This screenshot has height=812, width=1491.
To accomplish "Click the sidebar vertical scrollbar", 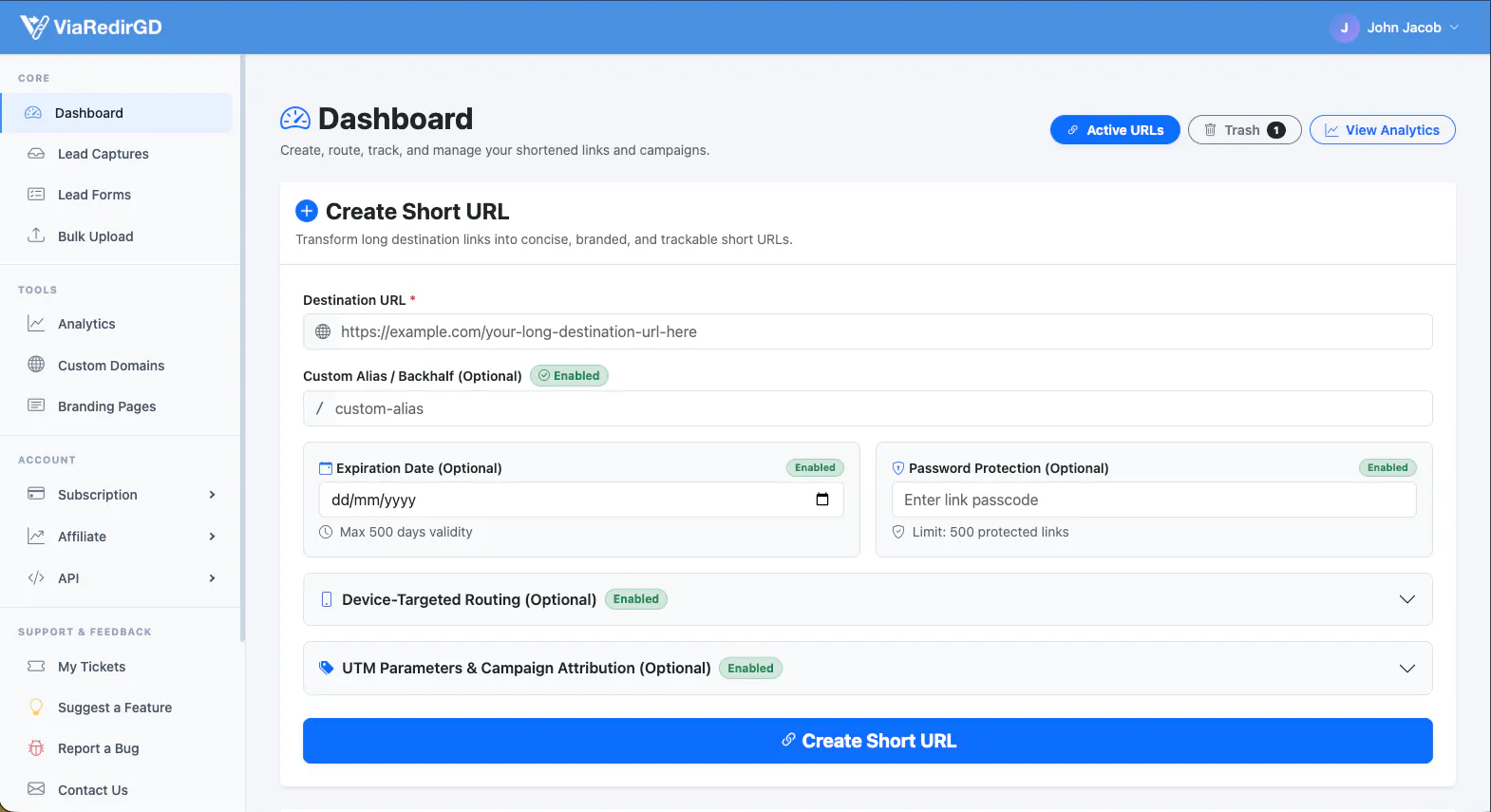I will click(x=243, y=348).
